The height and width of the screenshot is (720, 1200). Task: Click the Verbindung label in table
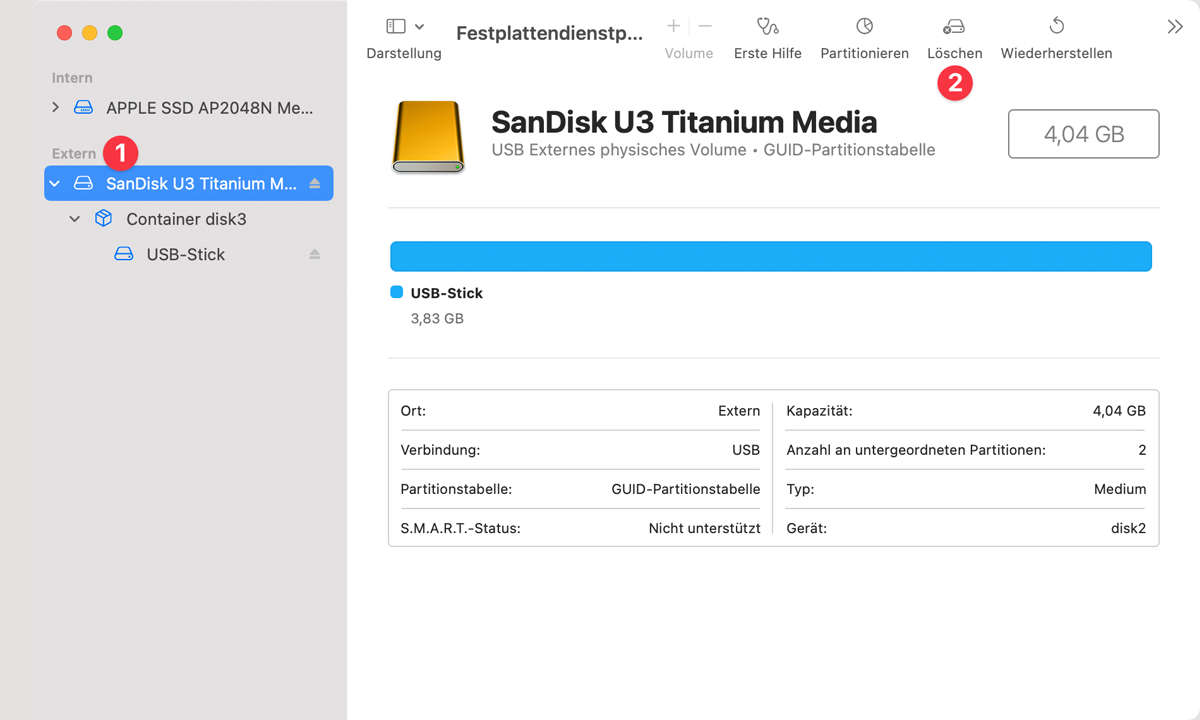click(x=440, y=450)
